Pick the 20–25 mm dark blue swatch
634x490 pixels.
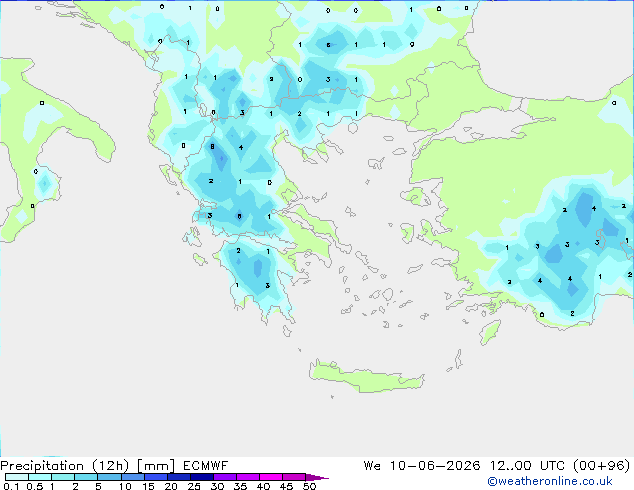pyautogui.click(x=179, y=477)
